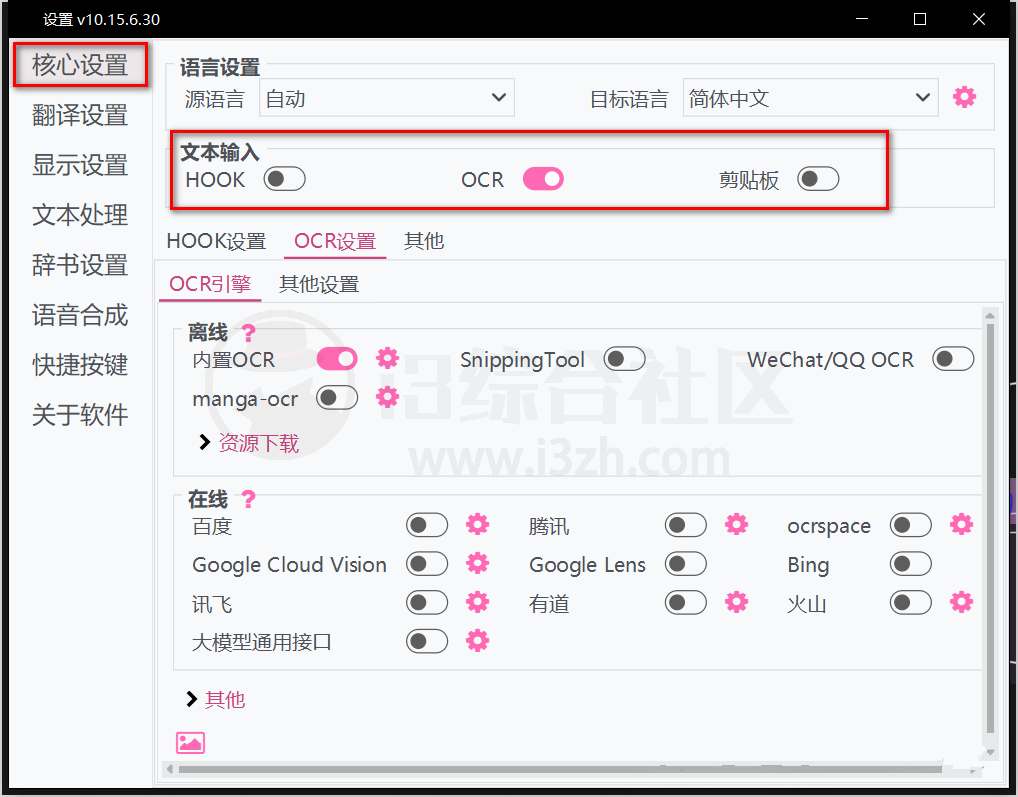Open configuration gear for 内置OCR engine

(387, 358)
